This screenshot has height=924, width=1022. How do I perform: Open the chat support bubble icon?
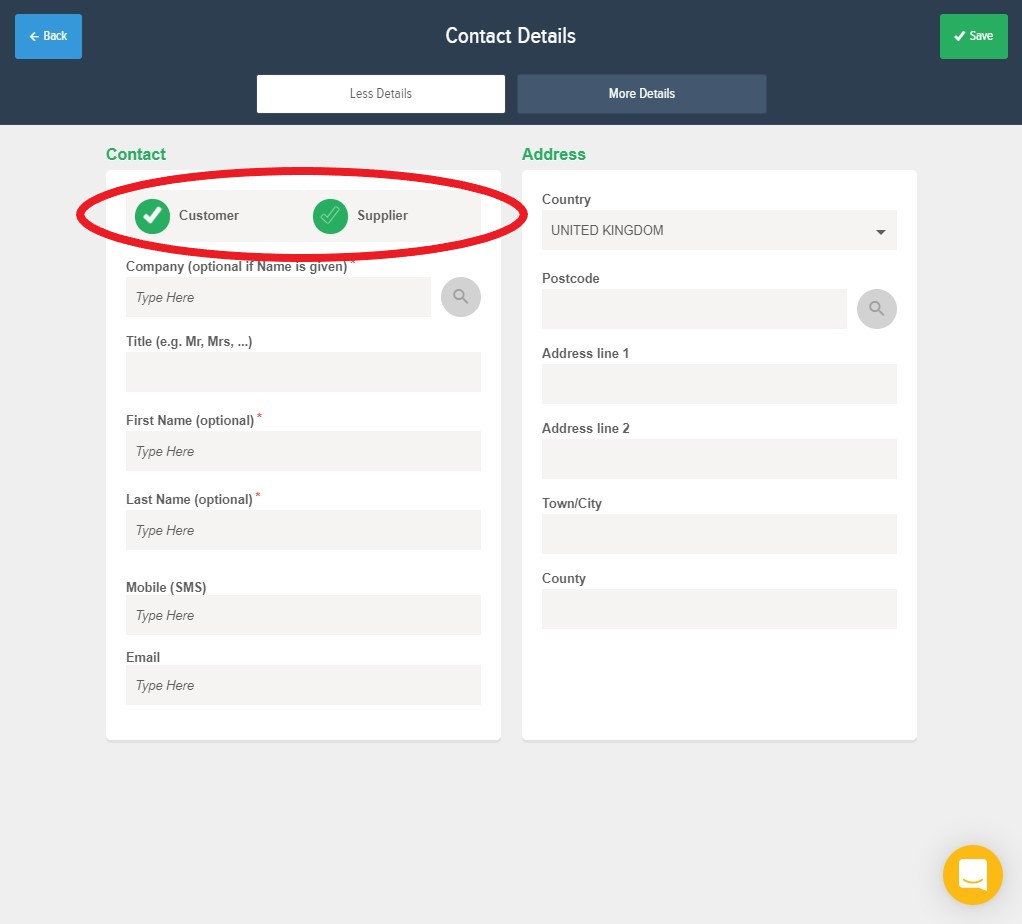pyautogui.click(x=972, y=874)
